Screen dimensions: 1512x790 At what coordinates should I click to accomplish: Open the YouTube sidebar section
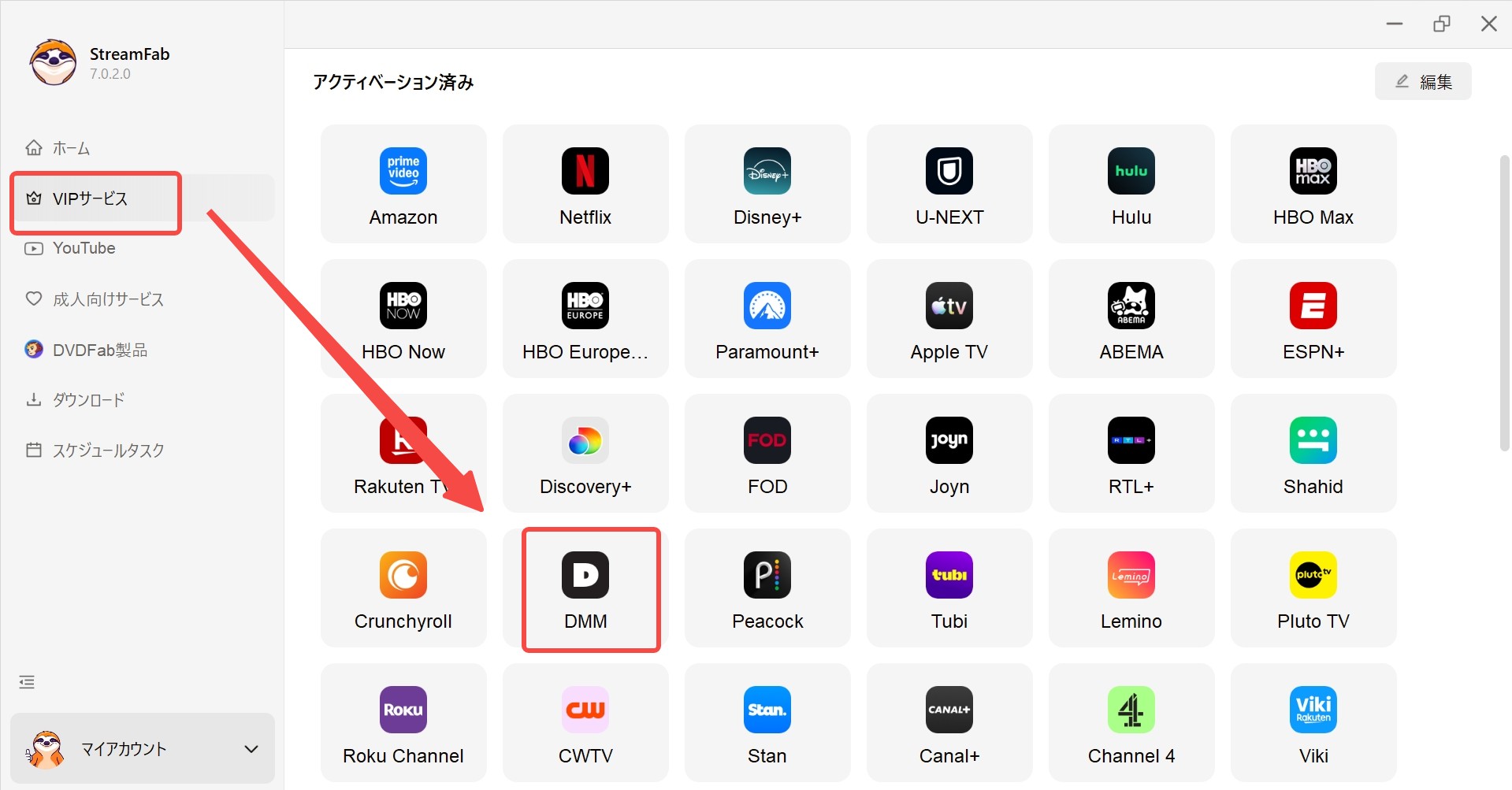pos(142,248)
